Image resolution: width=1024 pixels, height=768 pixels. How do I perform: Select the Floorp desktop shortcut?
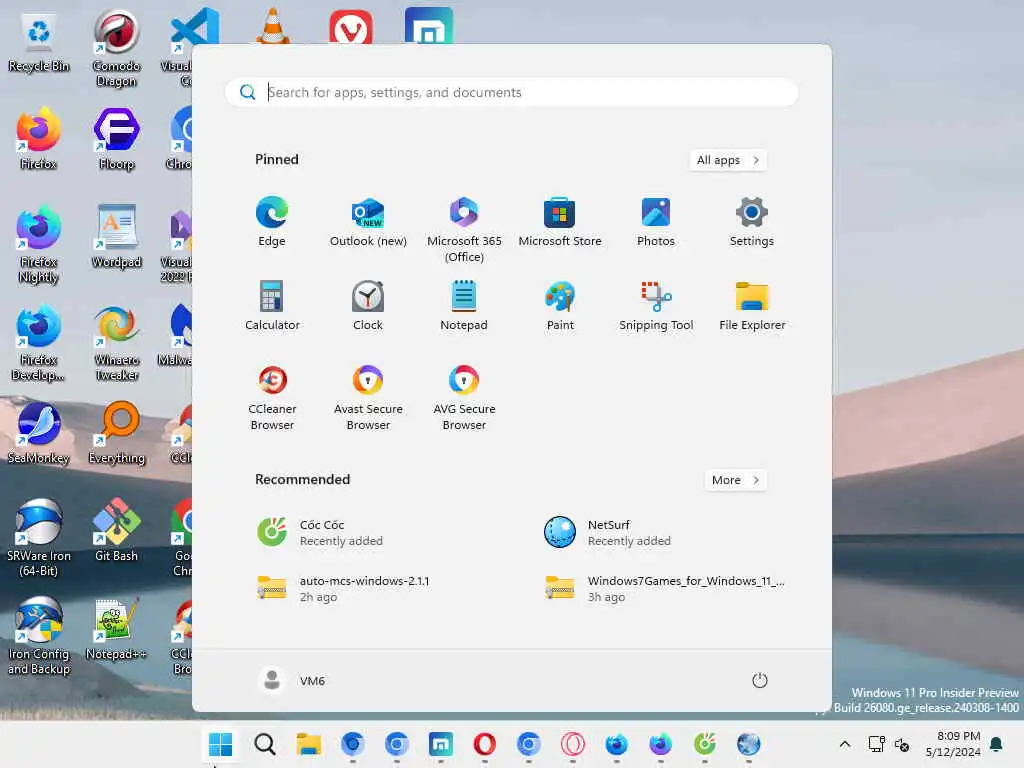116,140
